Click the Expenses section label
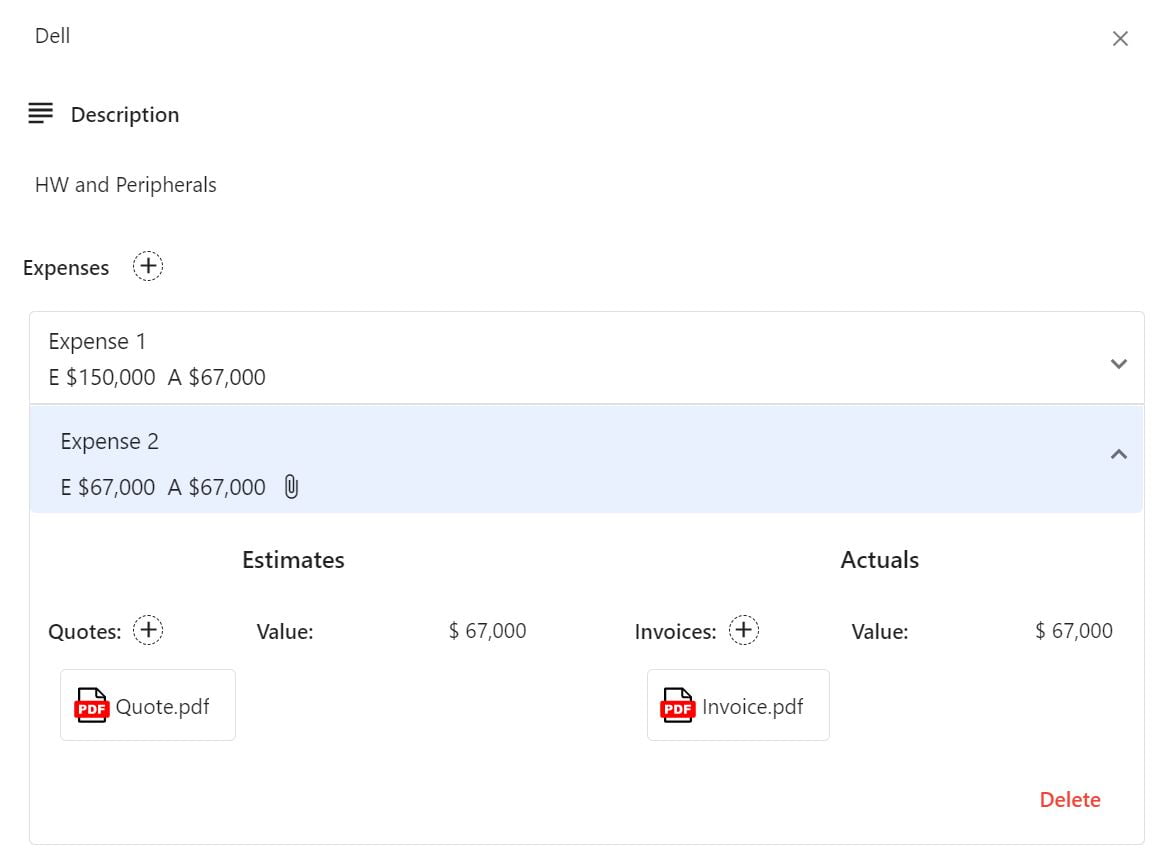 65,267
